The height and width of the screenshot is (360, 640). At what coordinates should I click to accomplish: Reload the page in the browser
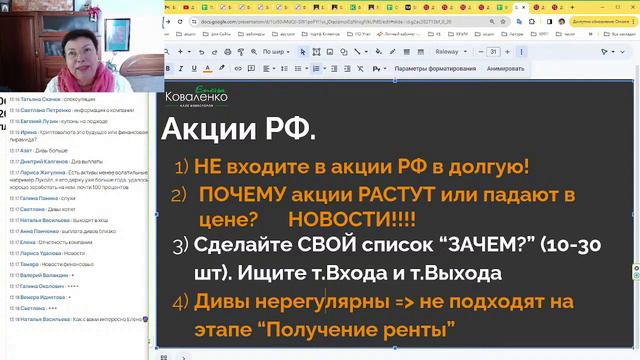[180, 22]
